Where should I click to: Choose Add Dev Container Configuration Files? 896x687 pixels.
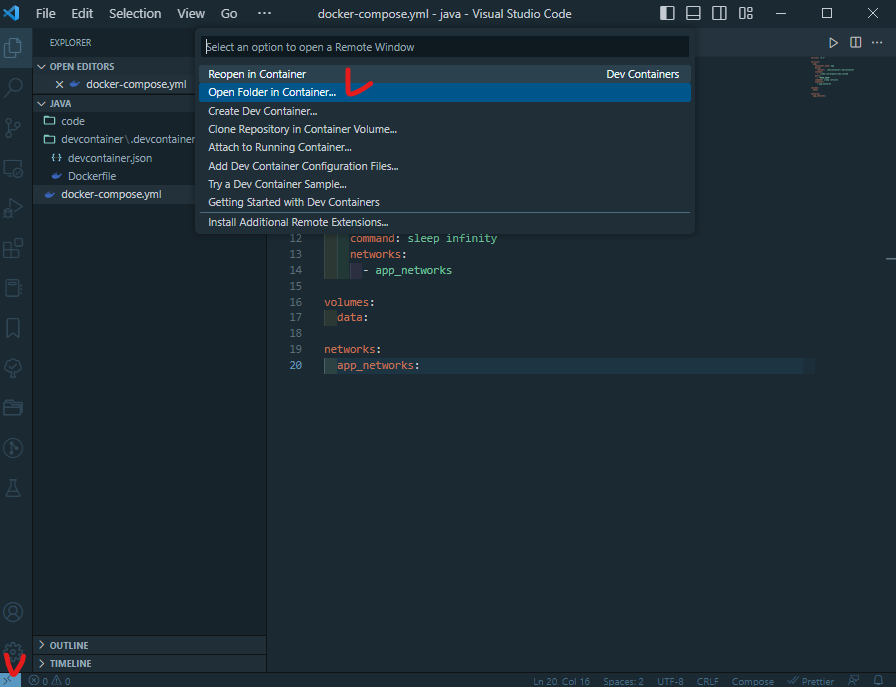[x=445, y=166]
